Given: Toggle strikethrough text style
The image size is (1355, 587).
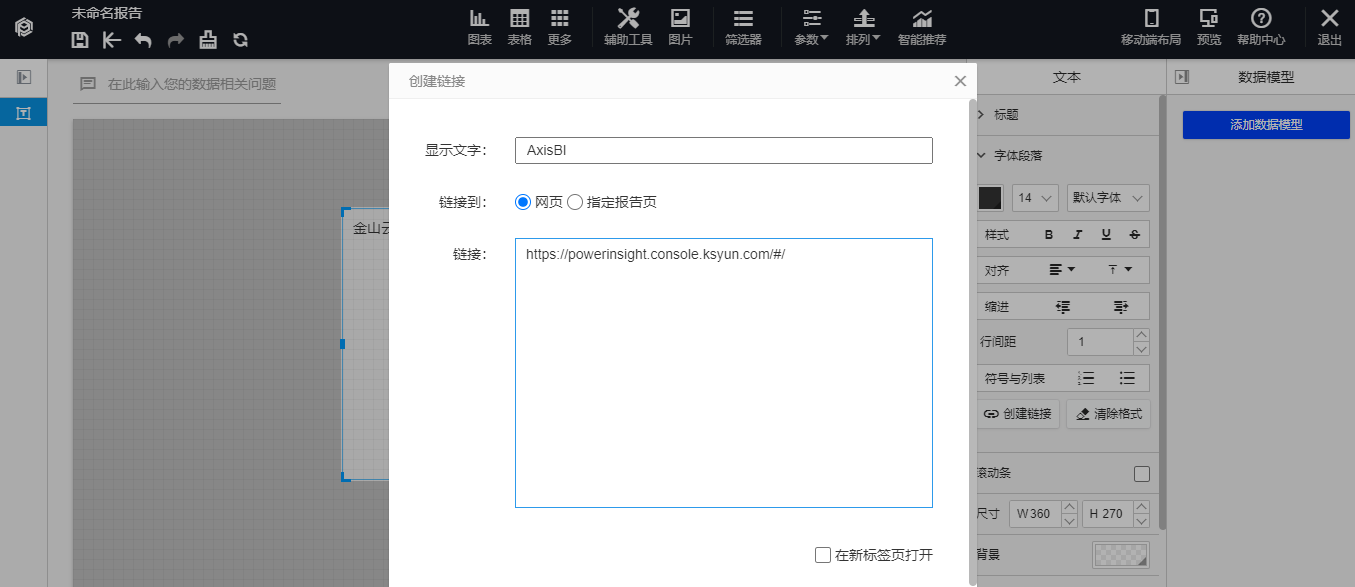Looking at the screenshot, I should [1134, 235].
